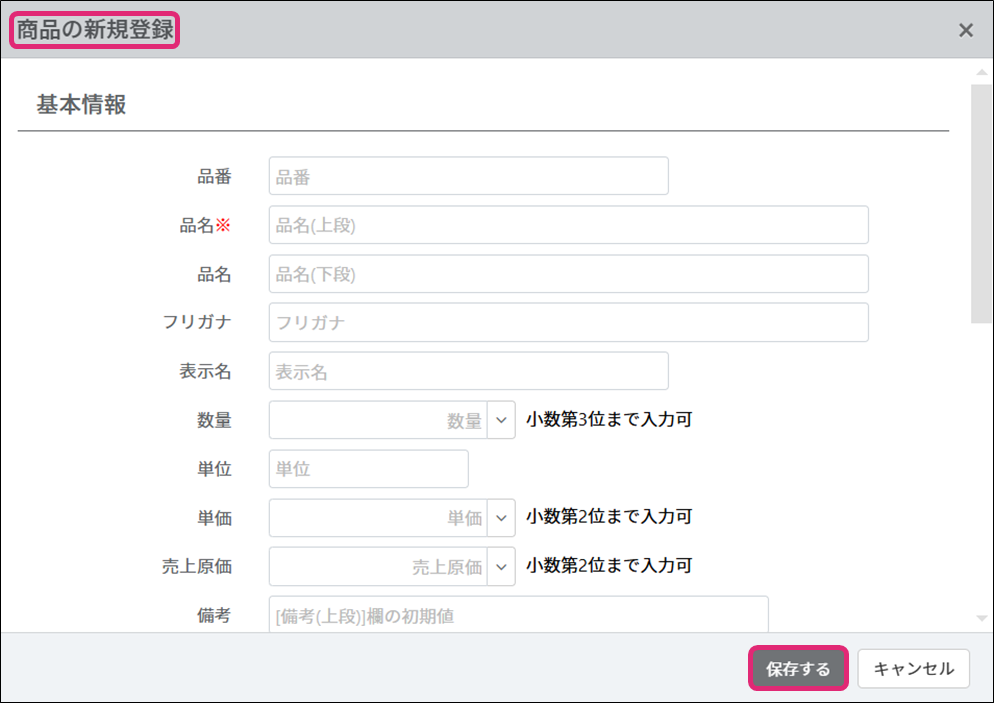Click the キャンセル button
The width and height of the screenshot is (994, 703).
pos(913,668)
